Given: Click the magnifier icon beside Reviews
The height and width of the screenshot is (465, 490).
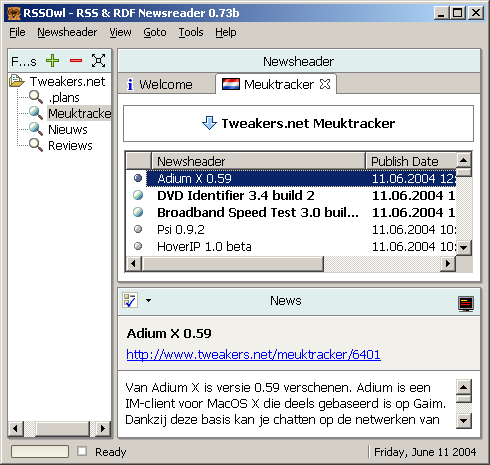Looking at the screenshot, I should pyautogui.click(x=35, y=145).
